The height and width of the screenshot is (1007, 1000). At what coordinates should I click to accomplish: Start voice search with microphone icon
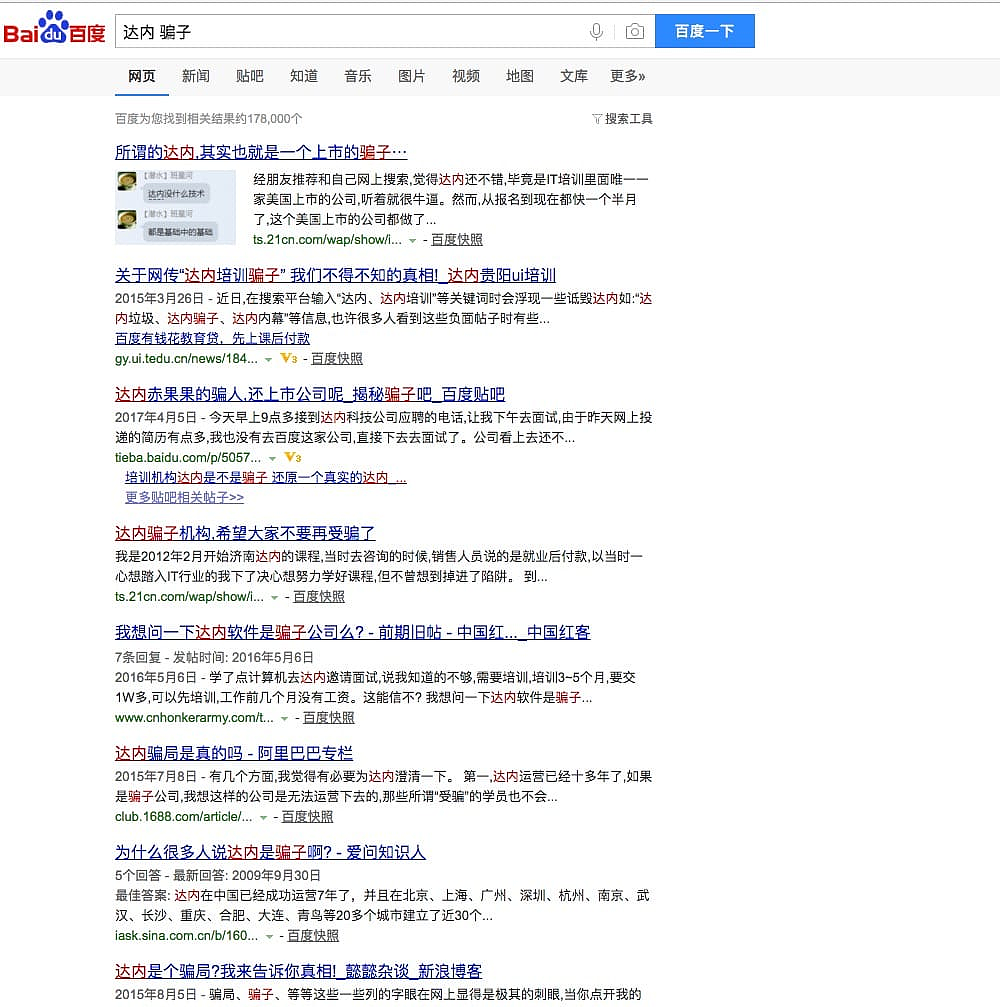click(x=596, y=32)
